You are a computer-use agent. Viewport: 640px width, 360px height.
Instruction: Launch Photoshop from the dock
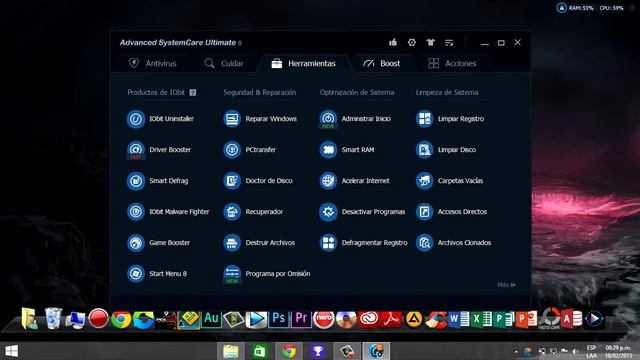[279, 319]
